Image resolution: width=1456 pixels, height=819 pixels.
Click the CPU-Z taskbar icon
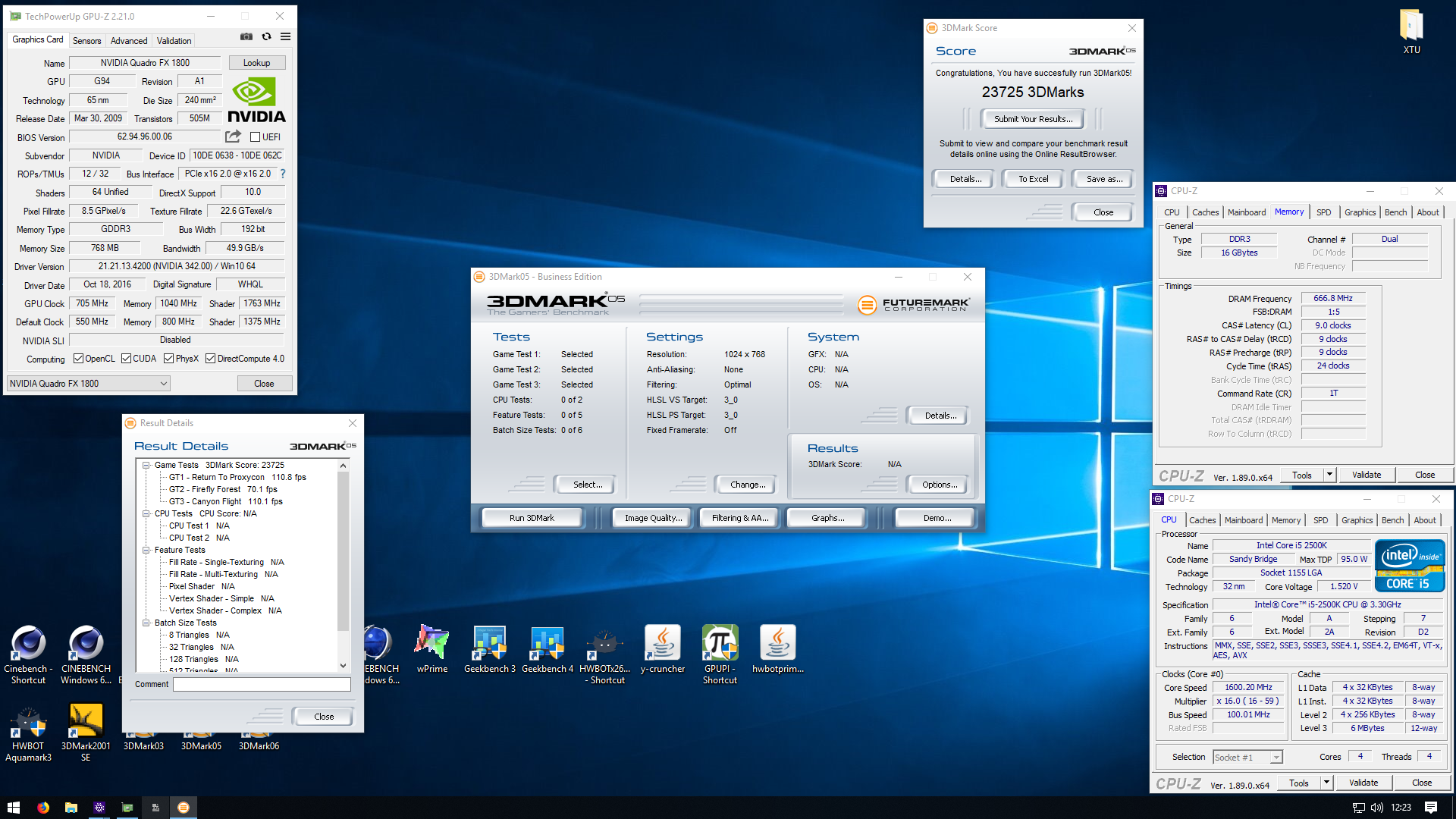coord(99,808)
